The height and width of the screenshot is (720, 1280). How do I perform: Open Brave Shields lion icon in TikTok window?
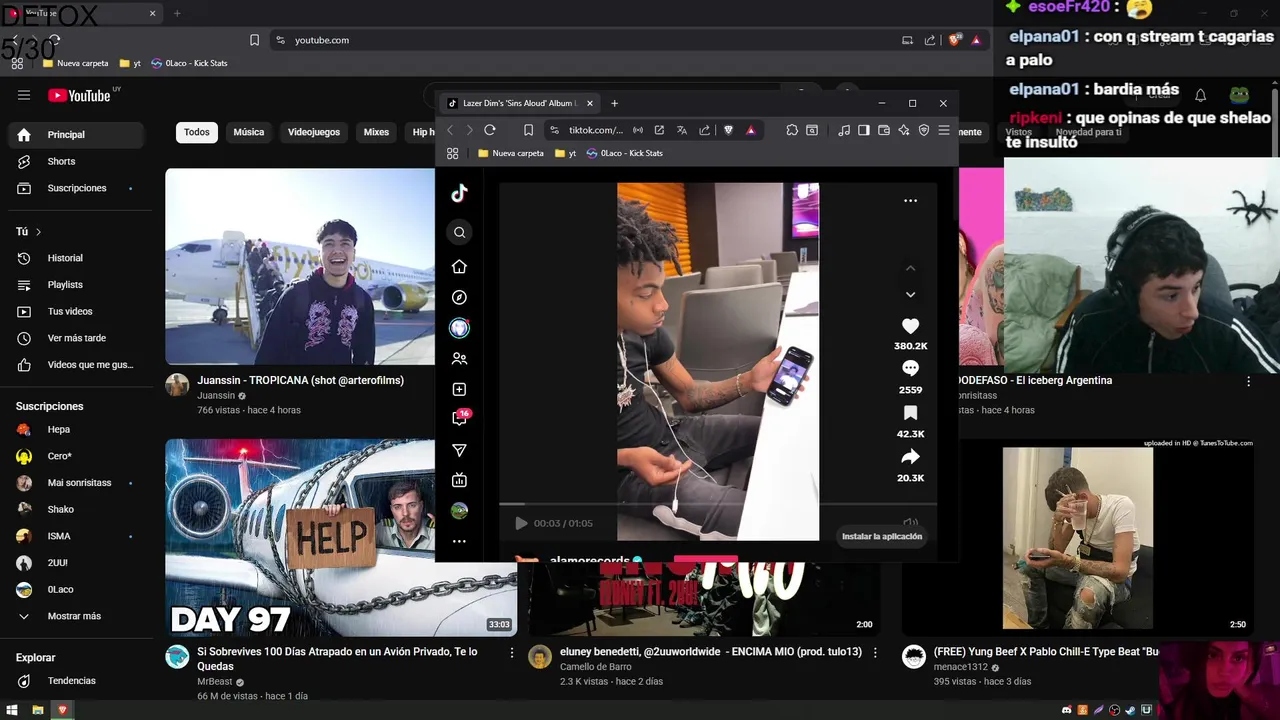(x=728, y=130)
